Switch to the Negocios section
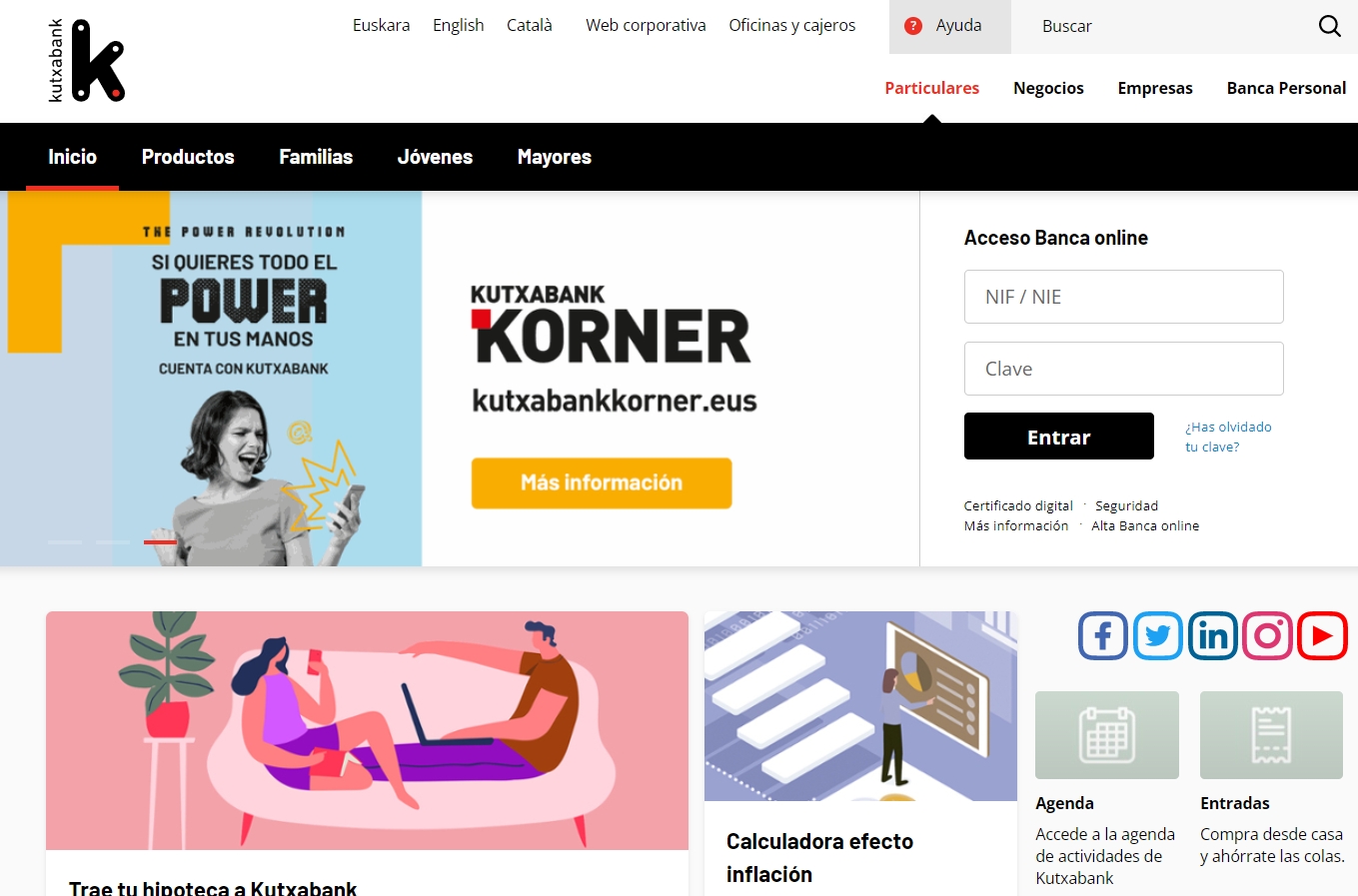 [x=1048, y=88]
